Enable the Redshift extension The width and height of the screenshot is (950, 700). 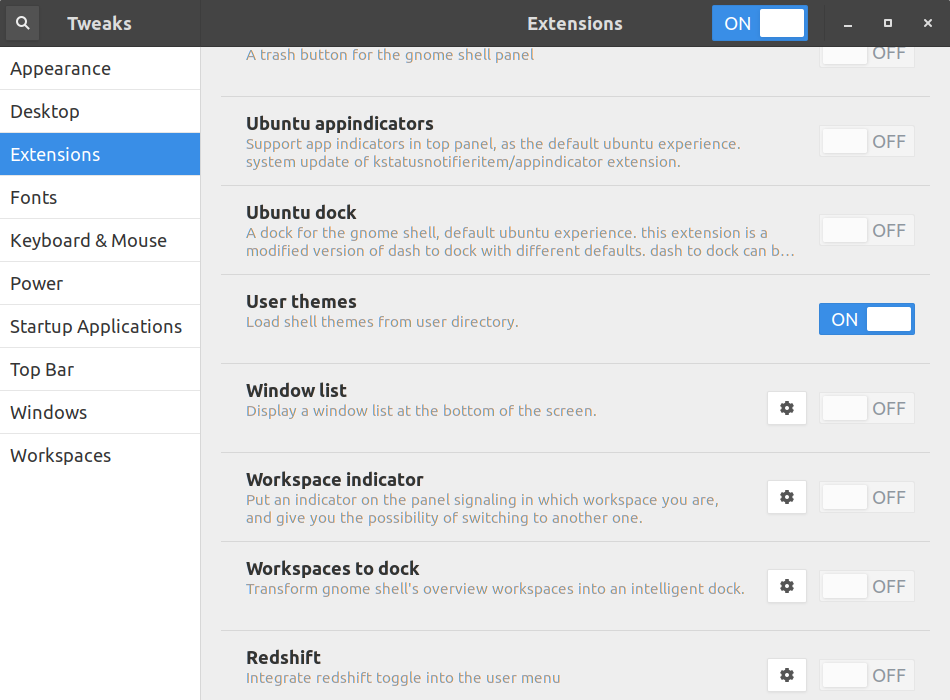point(866,675)
